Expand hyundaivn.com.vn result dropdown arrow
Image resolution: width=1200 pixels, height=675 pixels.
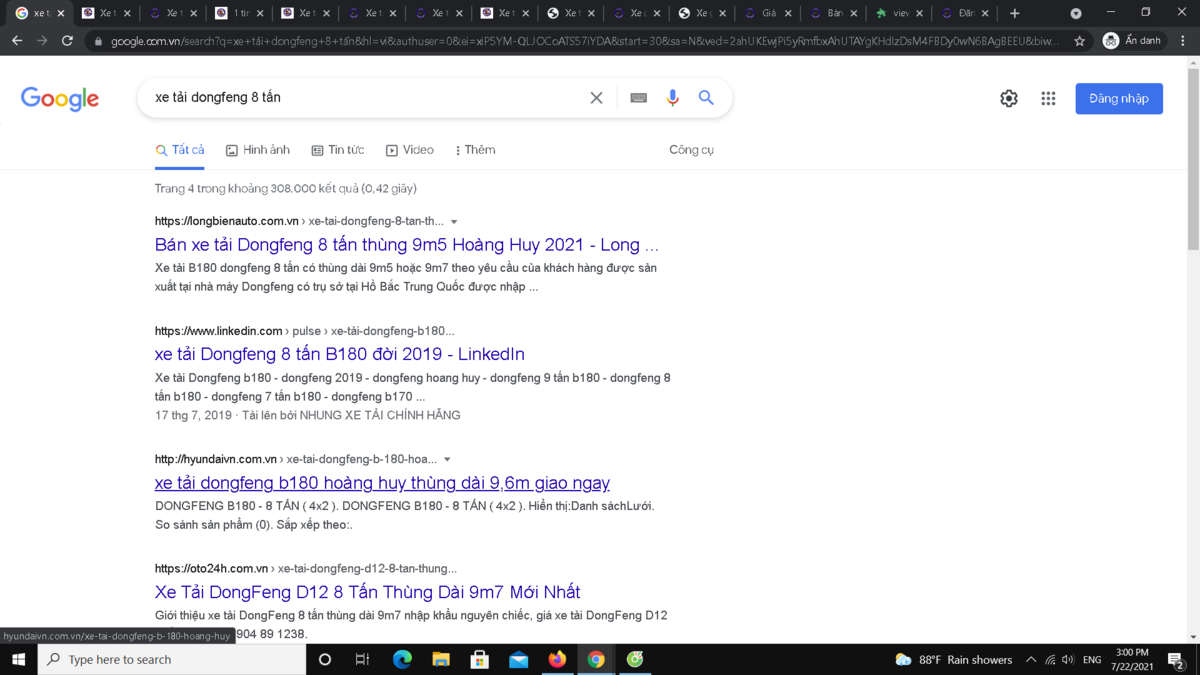447,460
